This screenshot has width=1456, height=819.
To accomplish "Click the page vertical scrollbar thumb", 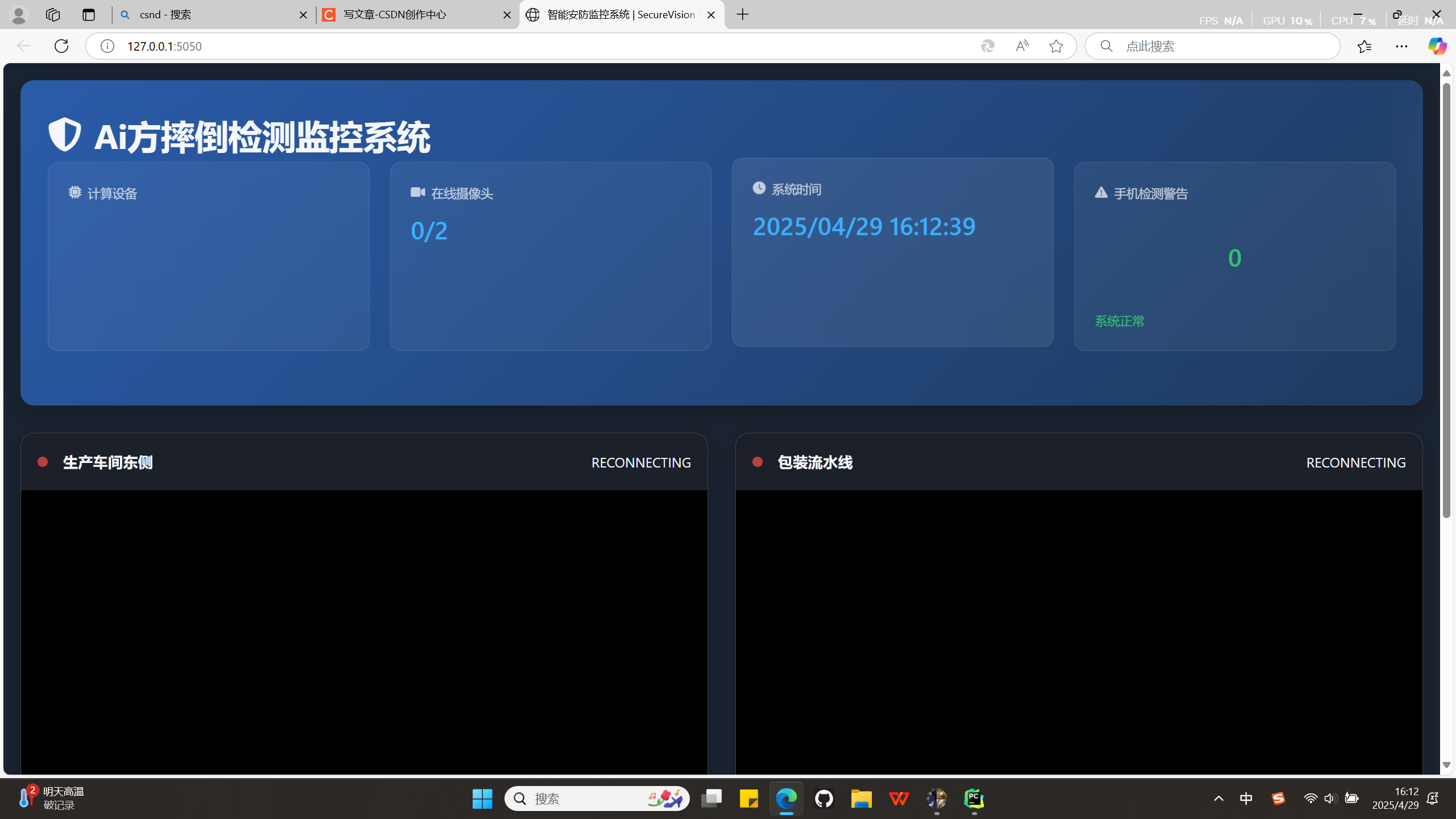I will pyautogui.click(x=1446, y=300).
